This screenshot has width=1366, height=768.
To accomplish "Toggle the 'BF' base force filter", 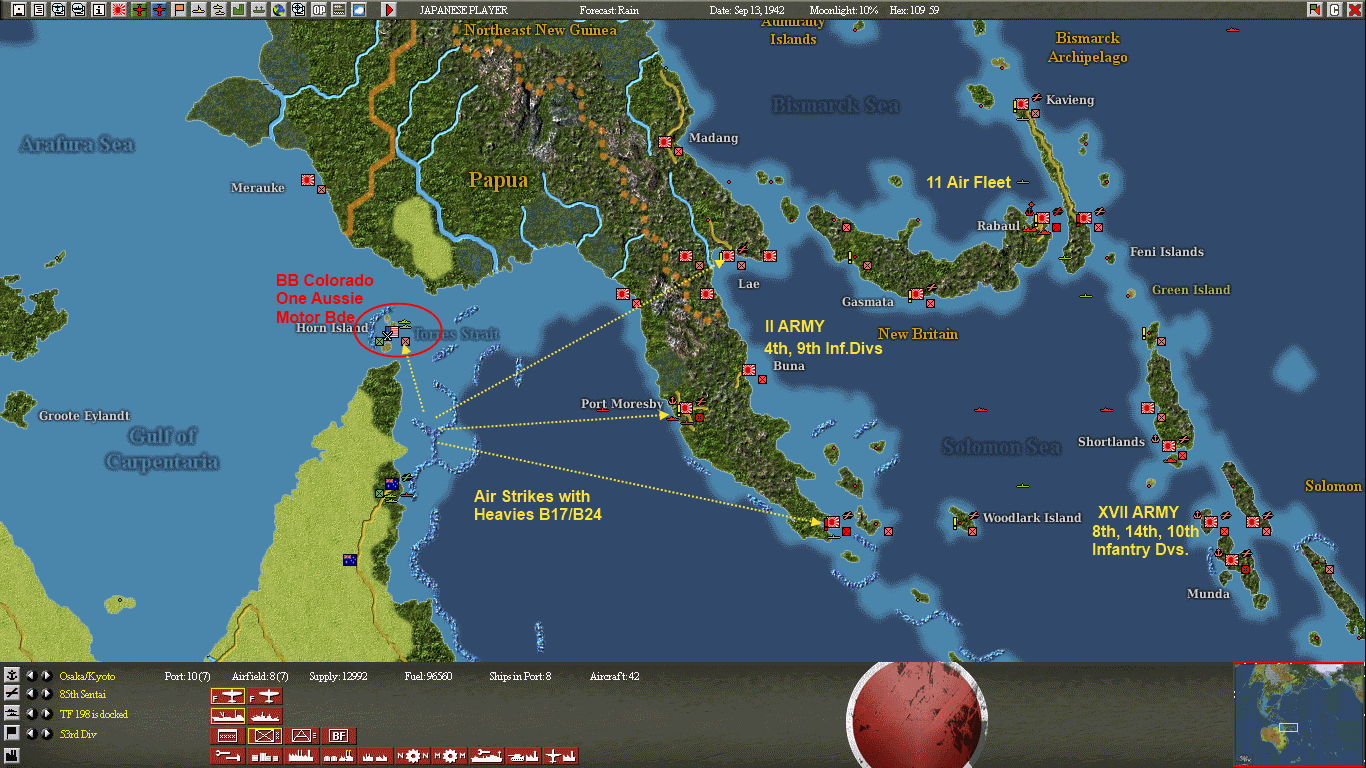I will click(x=341, y=736).
